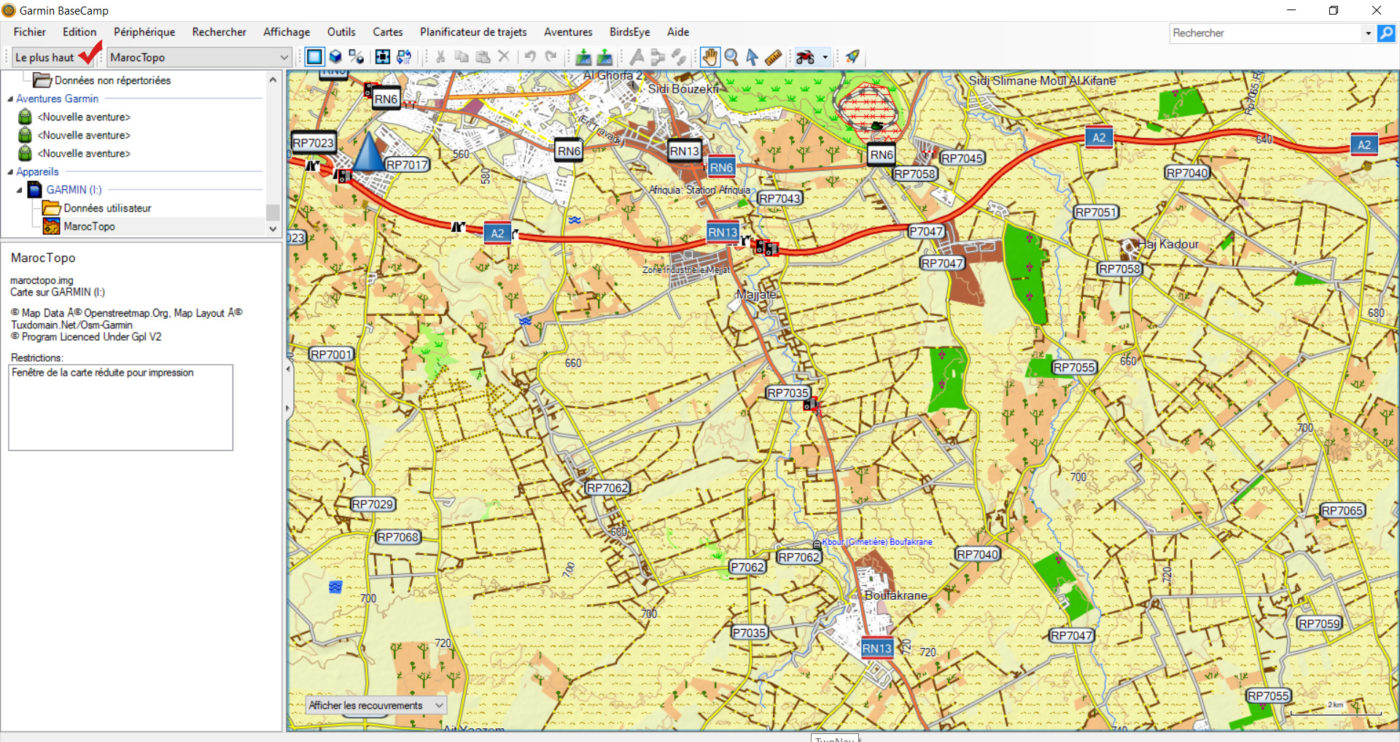Open the 'Le plus haut' detail dropdown
Image resolution: width=1400 pixels, height=742 pixels.
55,57
